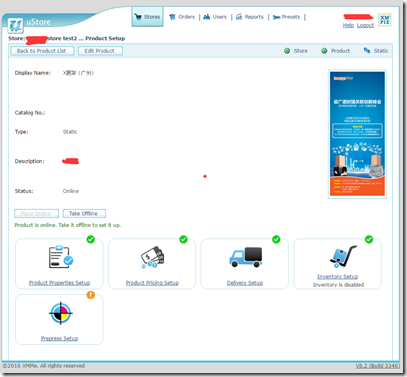Click the Store label in the status bar
This screenshot has width=407, height=377.
click(300, 51)
